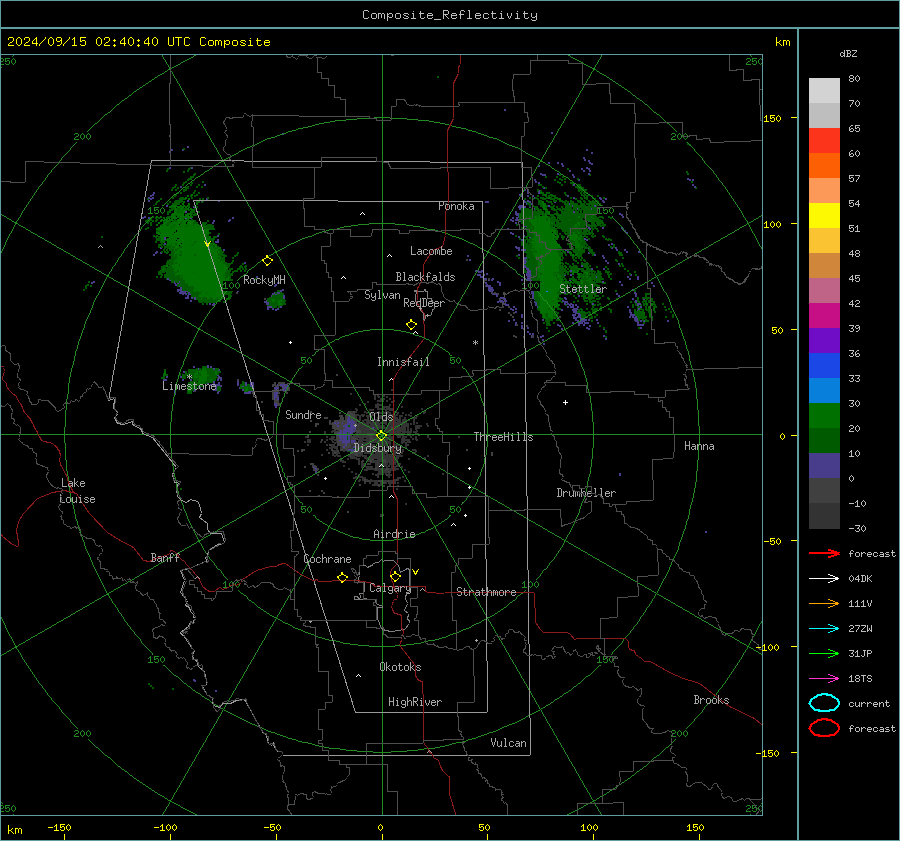
Task: Click the asterisk marker above Limestone label
Action: pyautogui.click(x=189, y=377)
